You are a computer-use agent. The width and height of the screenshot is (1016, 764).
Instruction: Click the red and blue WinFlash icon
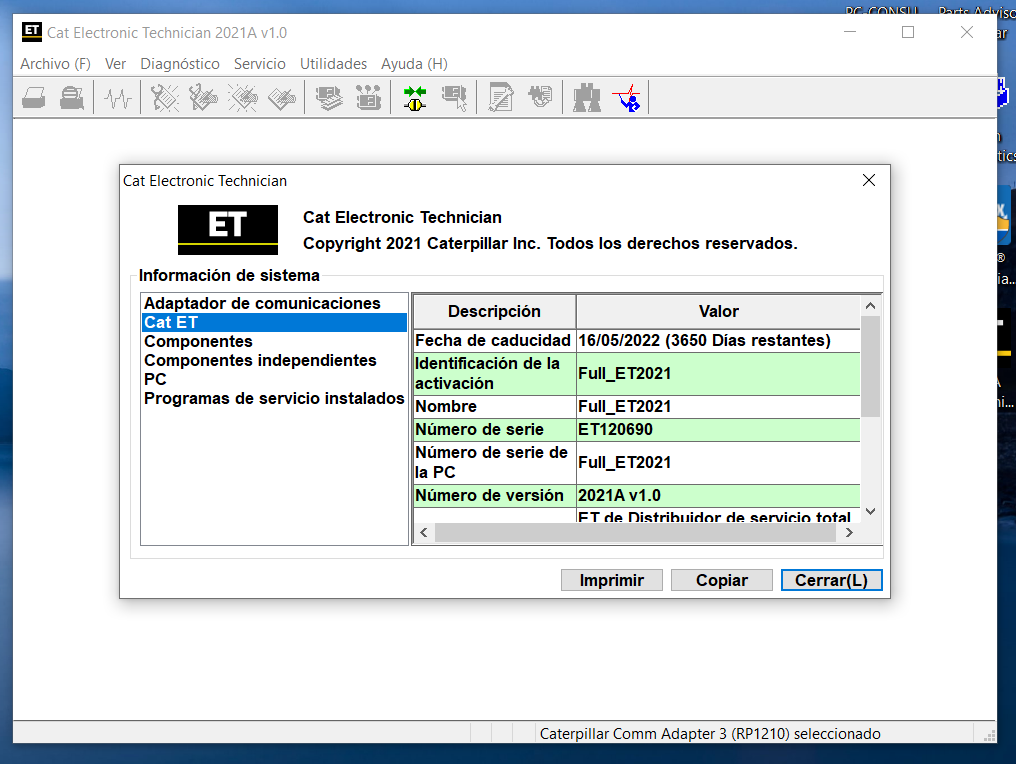(627, 98)
